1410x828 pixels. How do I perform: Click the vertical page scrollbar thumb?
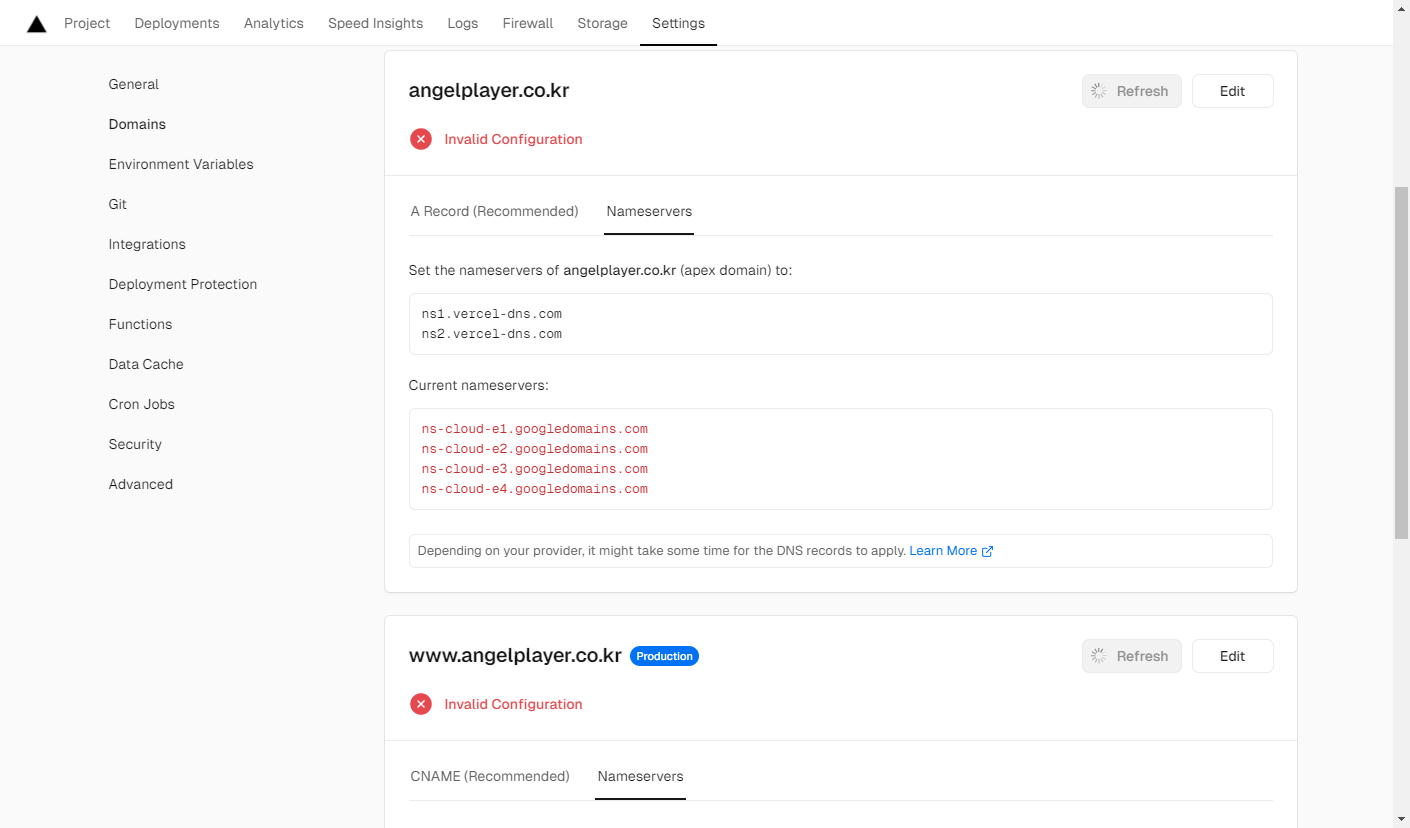coord(1401,362)
